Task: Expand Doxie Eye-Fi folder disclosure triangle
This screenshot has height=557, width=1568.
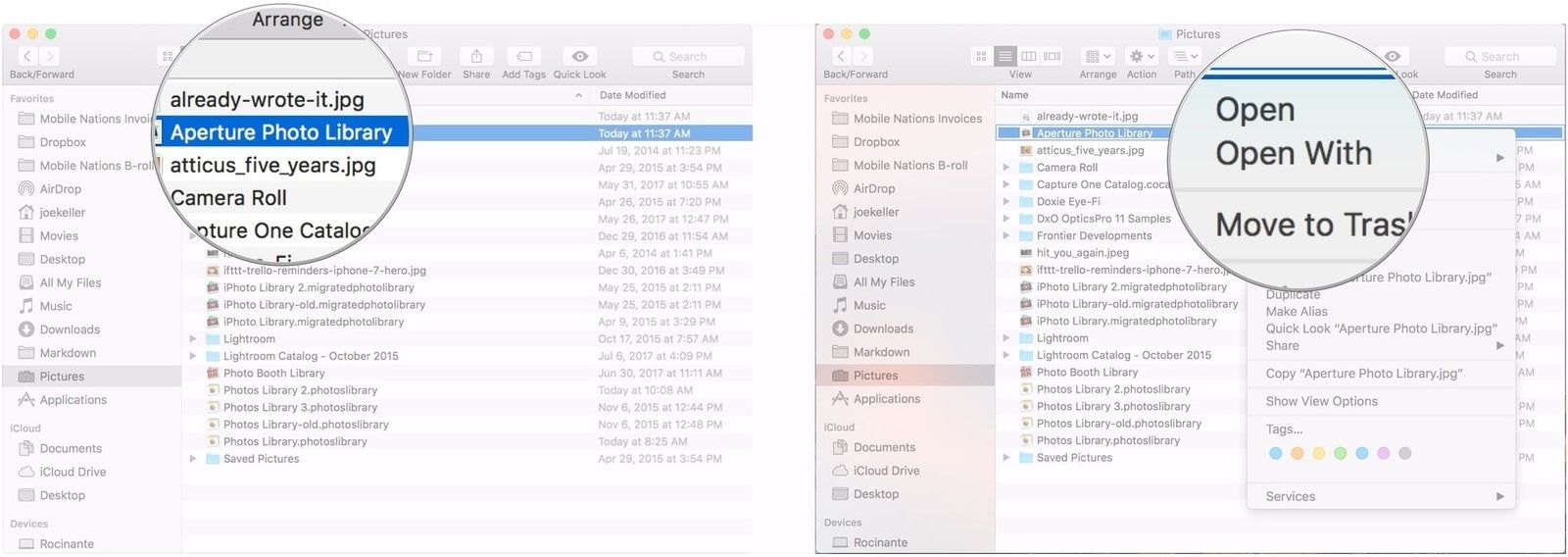Action: coord(1006,202)
